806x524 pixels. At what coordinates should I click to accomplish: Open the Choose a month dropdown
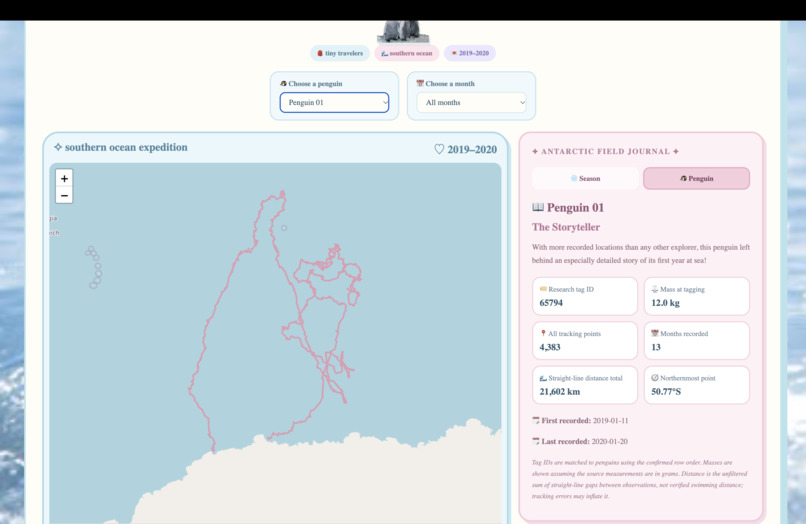[471, 102]
